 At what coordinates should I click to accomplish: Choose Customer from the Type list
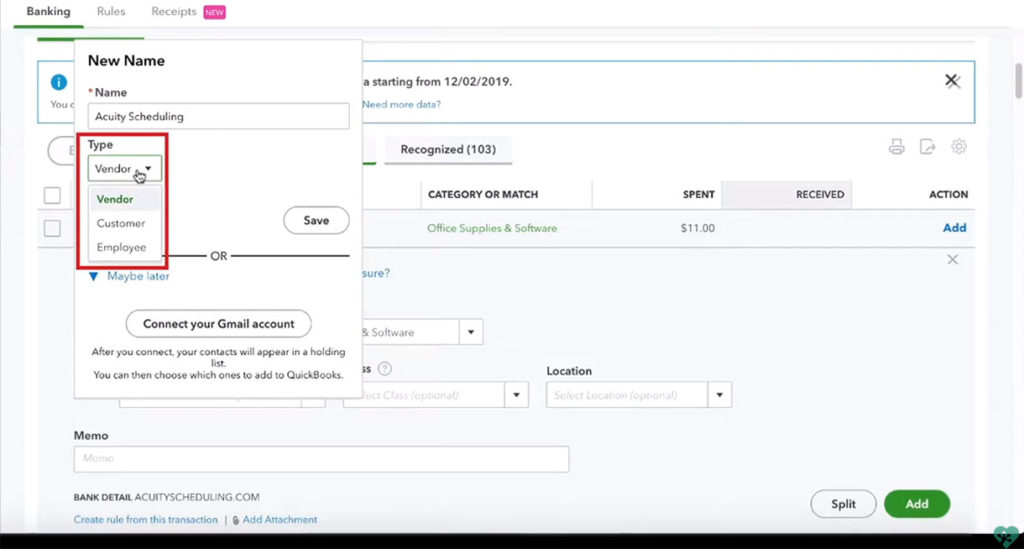pos(121,223)
